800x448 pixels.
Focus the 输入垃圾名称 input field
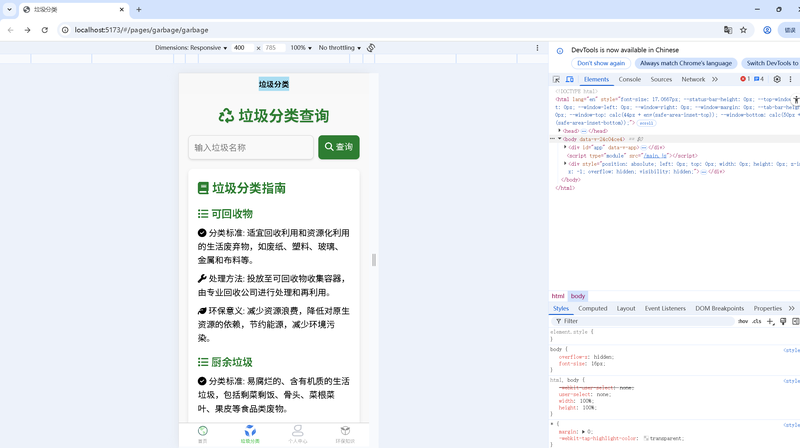coord(251,147)
